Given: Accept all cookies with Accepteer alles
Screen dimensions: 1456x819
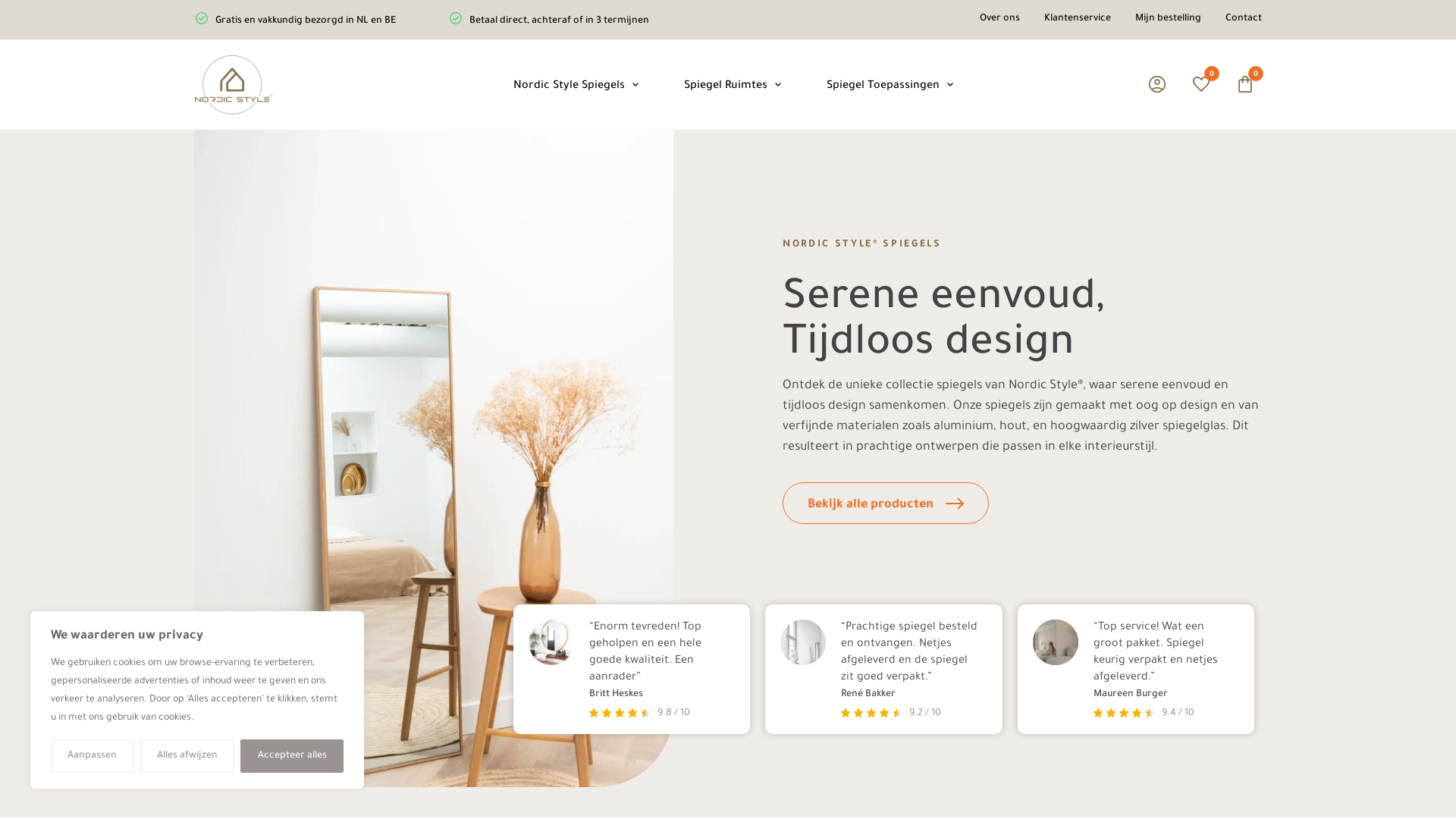Looking at the screenshot, I should pos(292,756).
